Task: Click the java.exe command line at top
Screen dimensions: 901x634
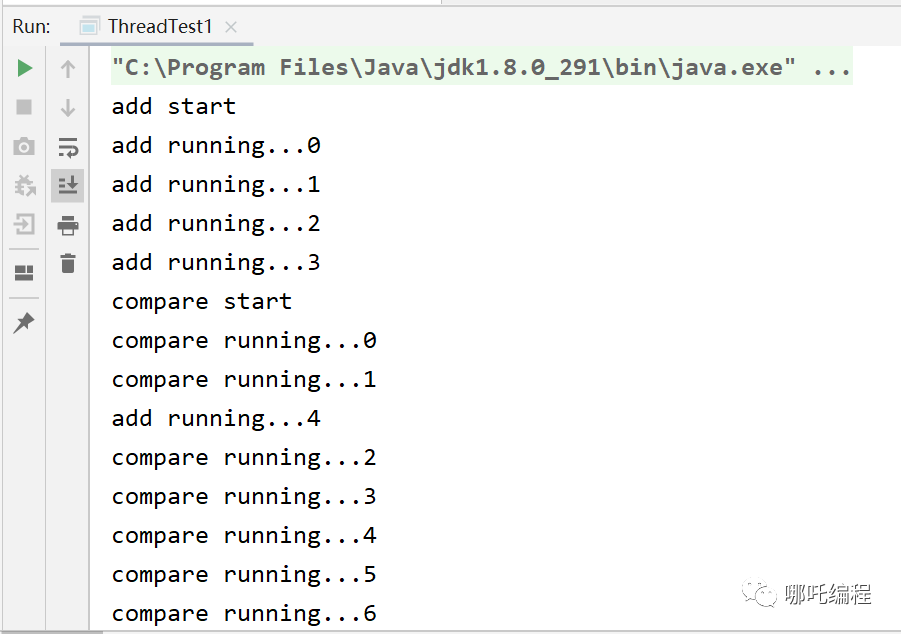Action: pos(480,68)
